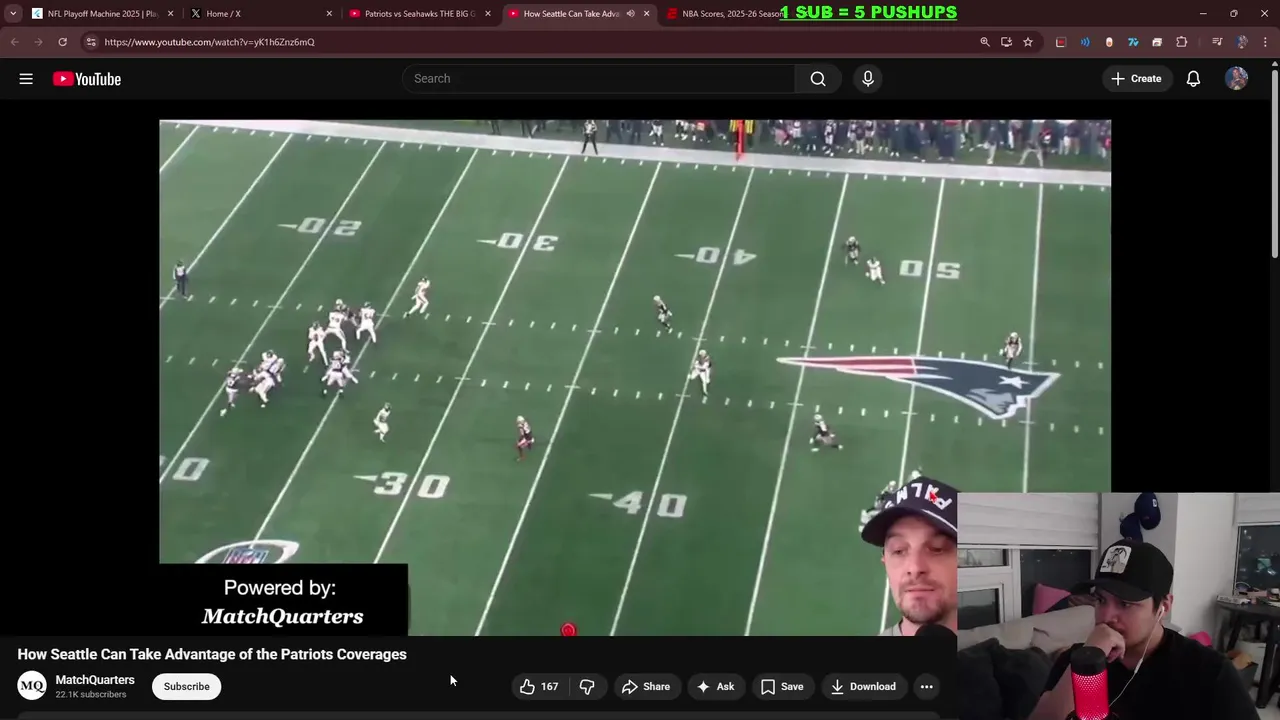The width and height of the screenshot is (1280, 720).
Task: Open the Chrome three-dot menu
Action: (1266, 42)
